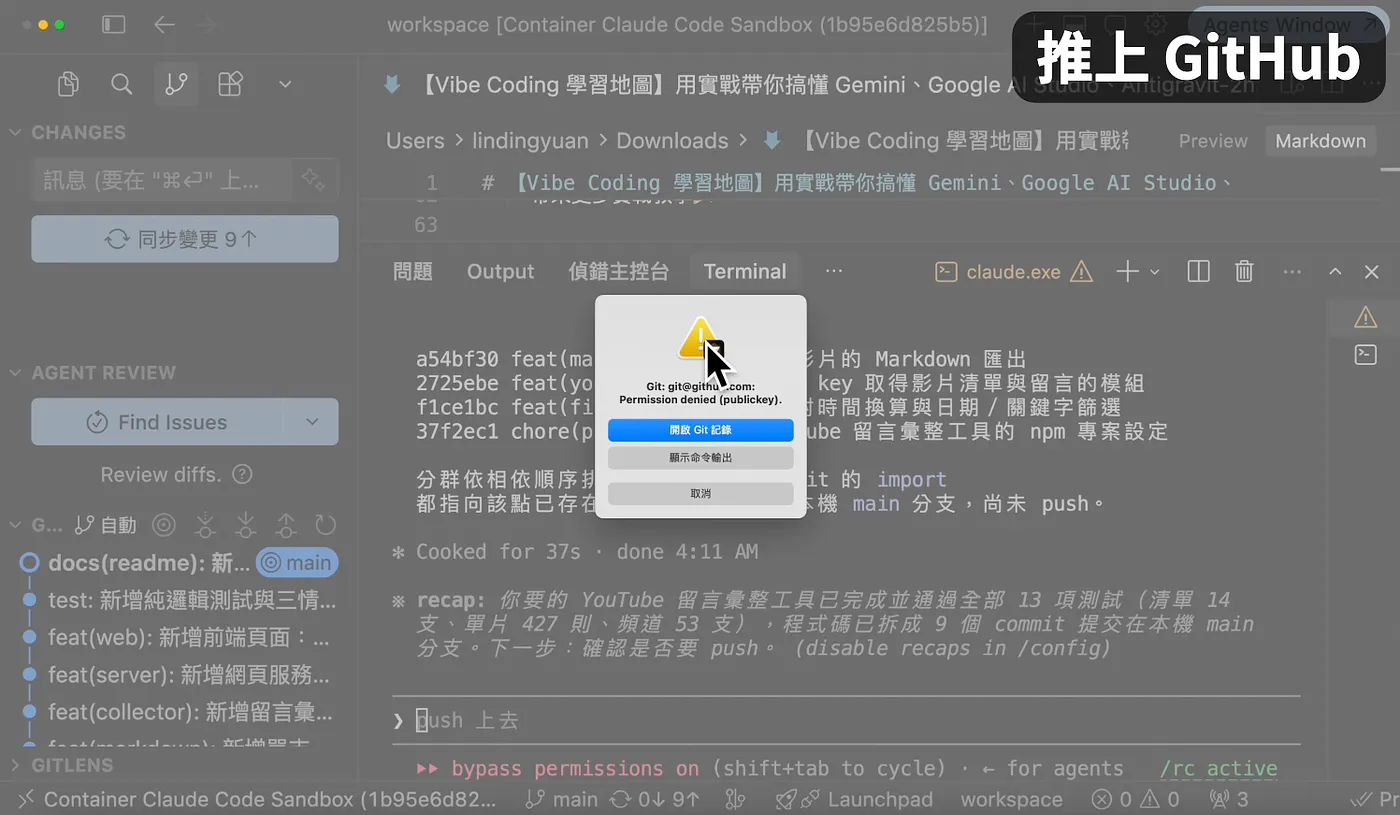Screen dimensions: 1400x815
Task: Open the new terminal profile dropdown
Action: coord(1155,271)
